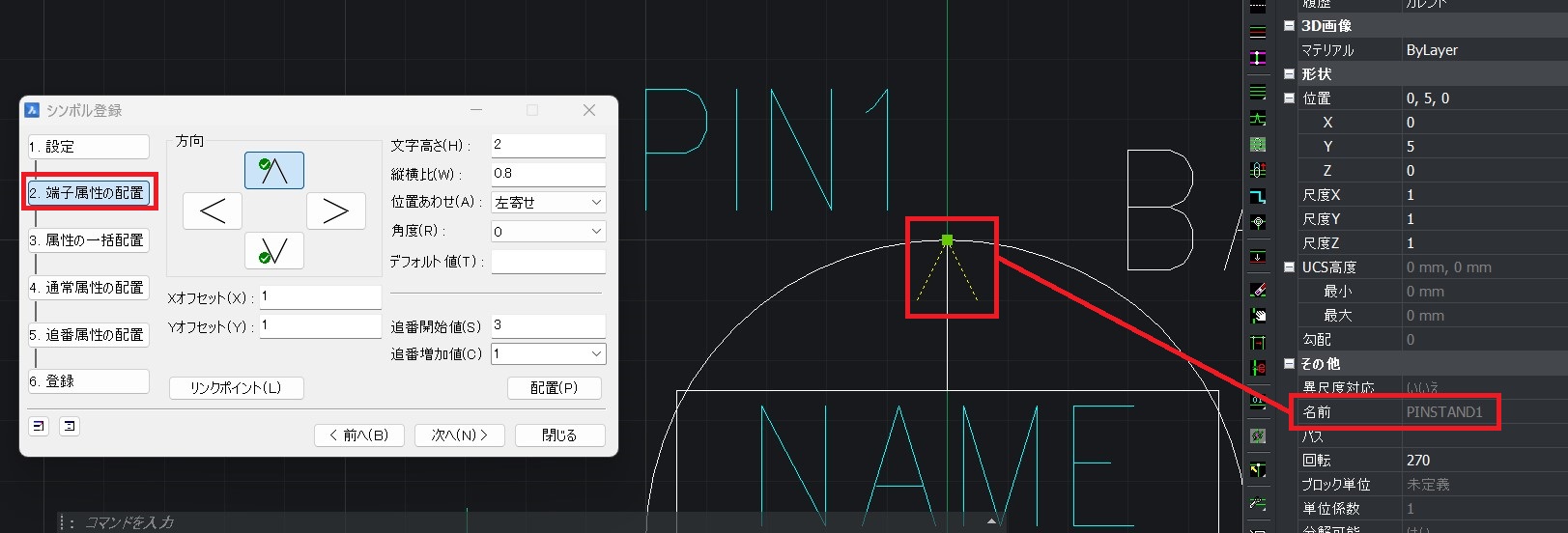This screenshot has height=533, width=1568.
Task: Open the 追番増加値 increment dropdown
Action: pos(596,354)
